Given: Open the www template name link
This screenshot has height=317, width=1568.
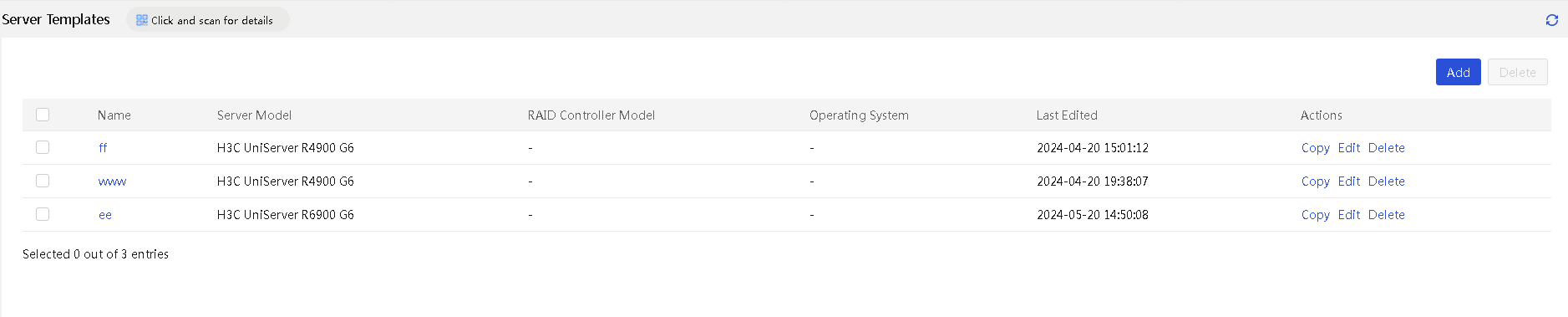Looking at the screenshot, I should point(112,182).
